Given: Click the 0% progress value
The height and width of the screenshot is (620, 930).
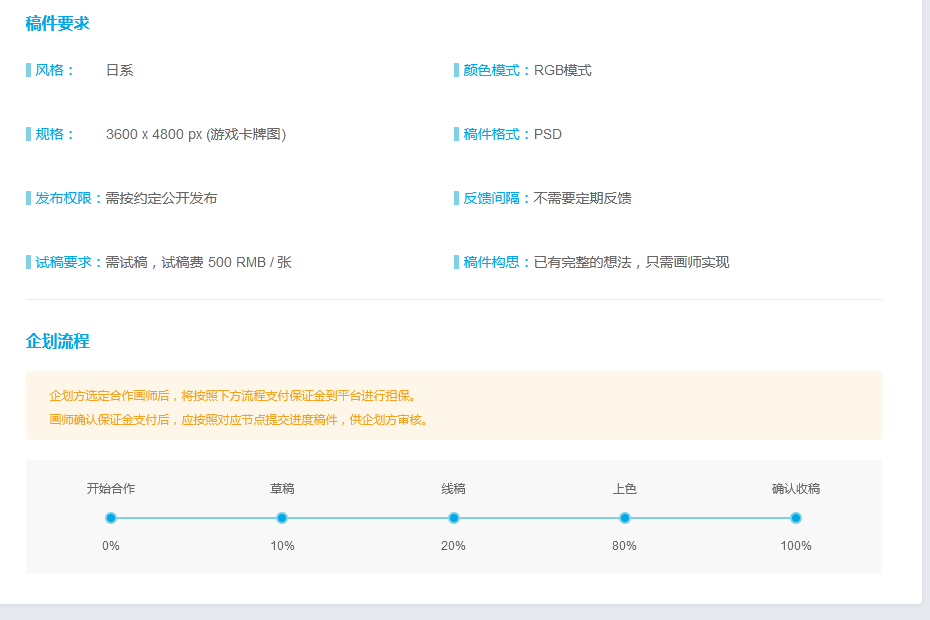Looking at the screenshot, I should 111,546.
